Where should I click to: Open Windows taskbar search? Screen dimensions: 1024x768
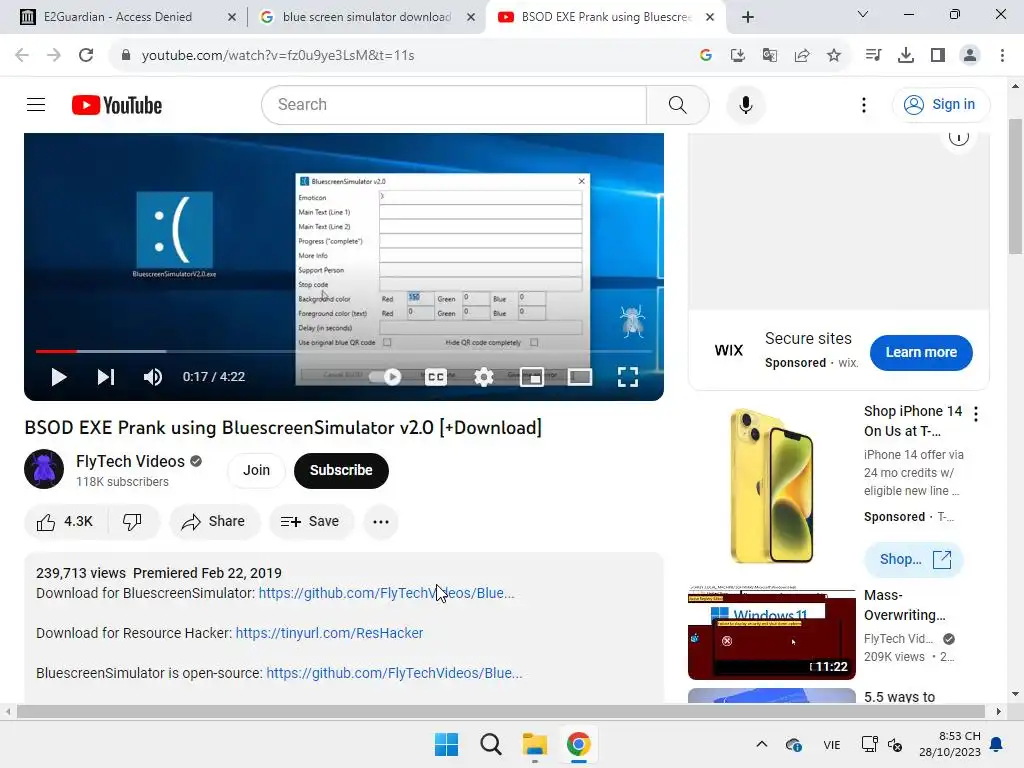coord(490,744)
